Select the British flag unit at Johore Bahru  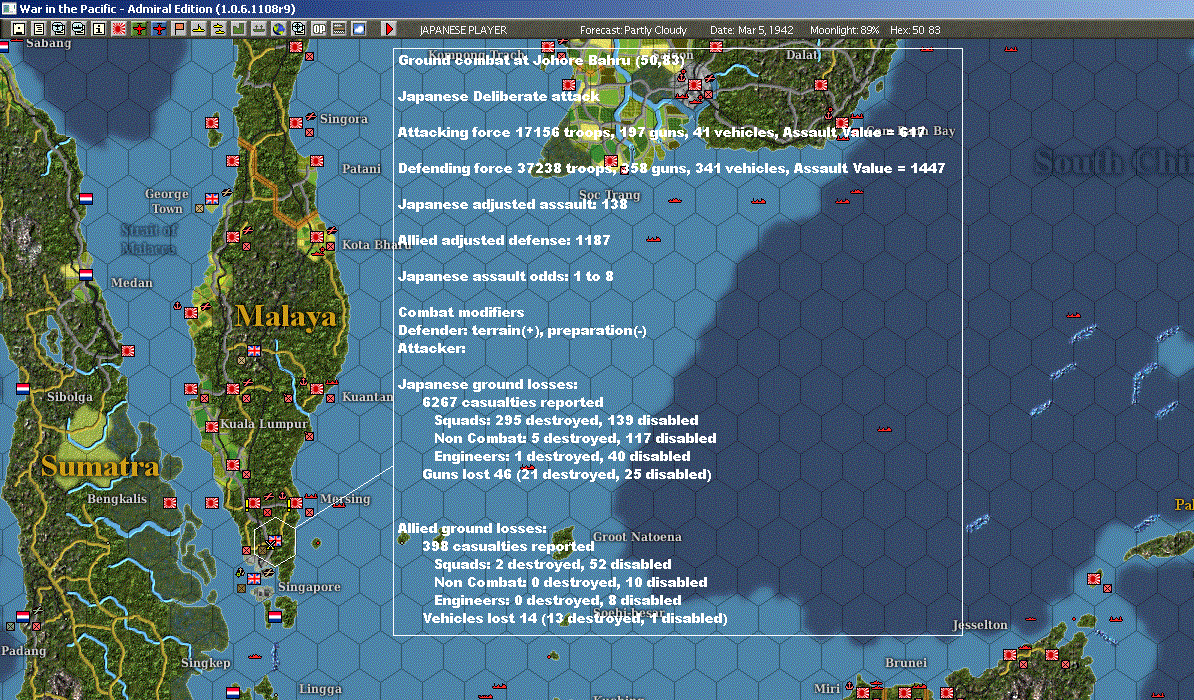[275, 541]
